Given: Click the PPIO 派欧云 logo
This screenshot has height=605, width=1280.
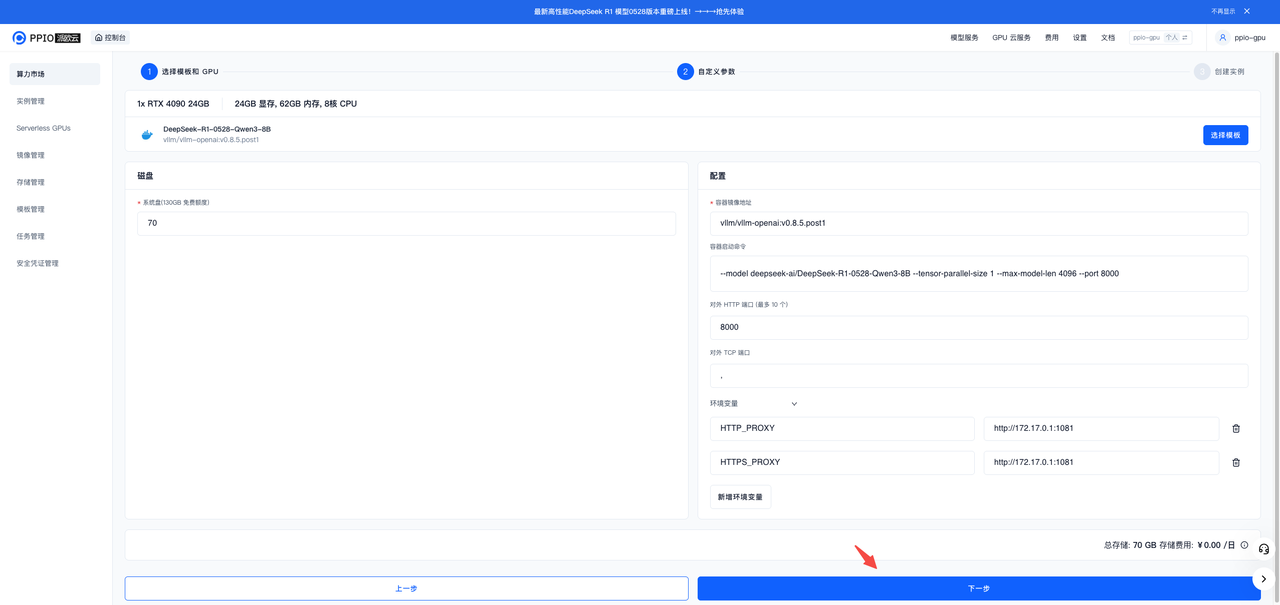Looking at the screenshot, I should (46, 37).
